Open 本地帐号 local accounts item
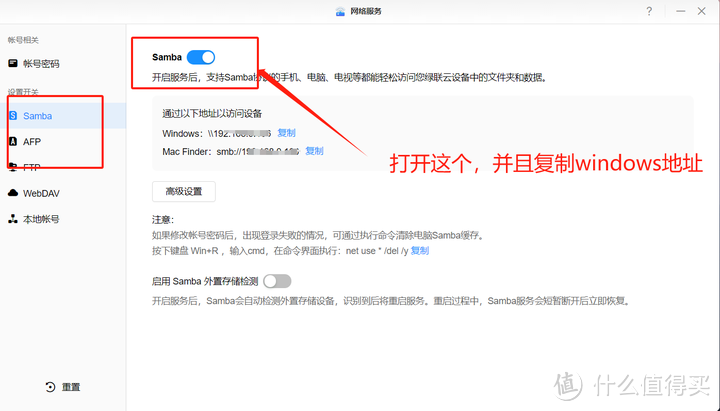 [63, 219]
